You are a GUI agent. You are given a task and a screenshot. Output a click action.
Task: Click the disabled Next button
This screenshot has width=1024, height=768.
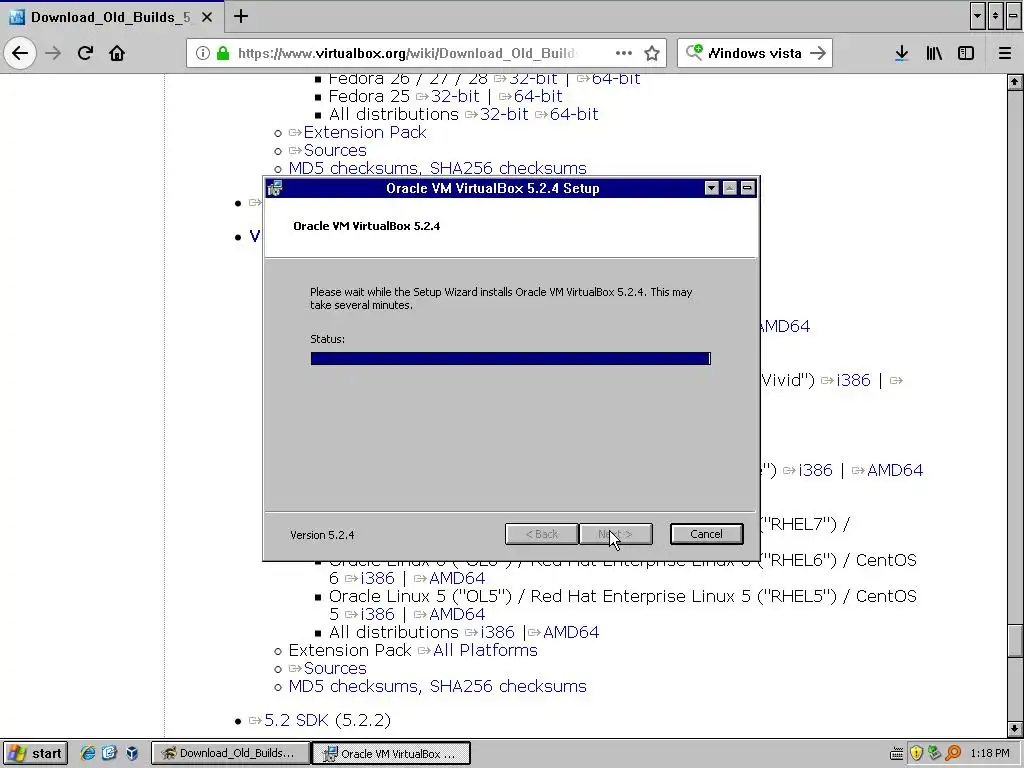tap(615, 534)
